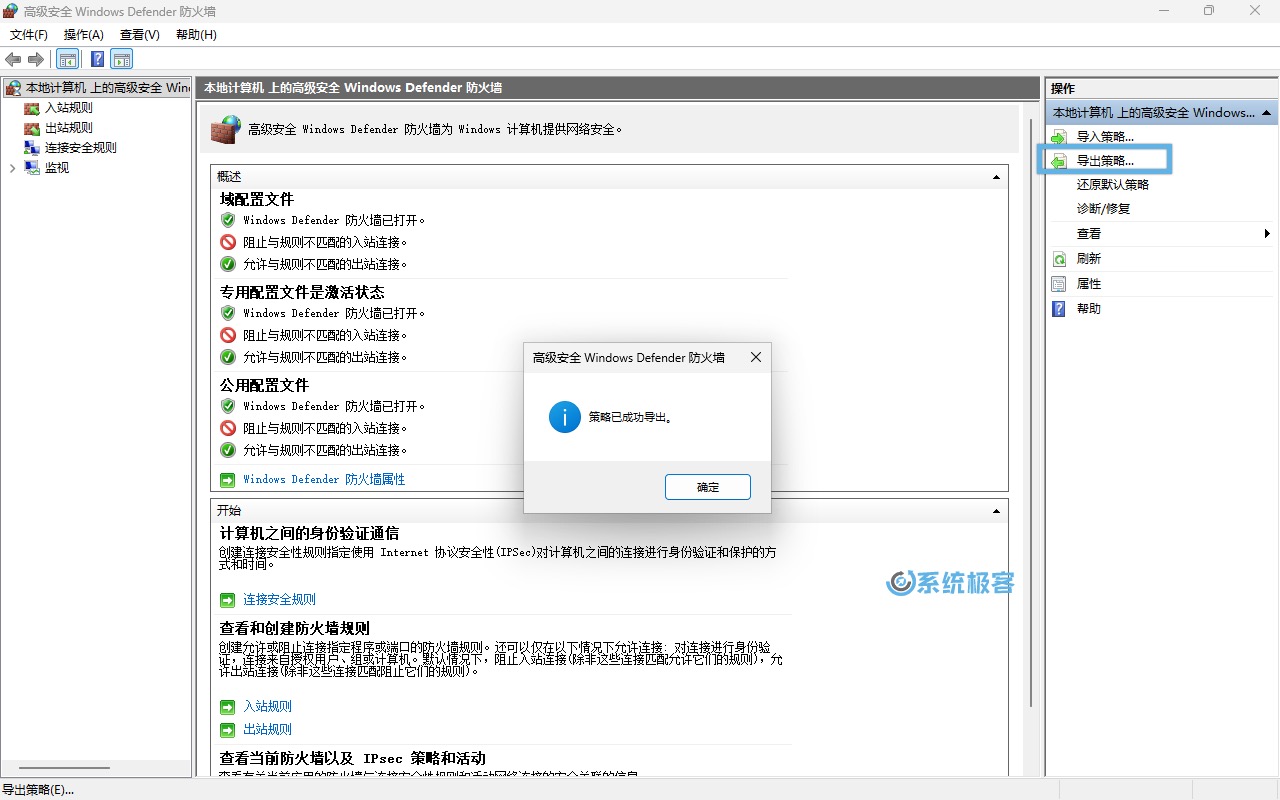1280x800 pixels.
Task: Click the 导入策略 import policy icon
Action: 1058,136
